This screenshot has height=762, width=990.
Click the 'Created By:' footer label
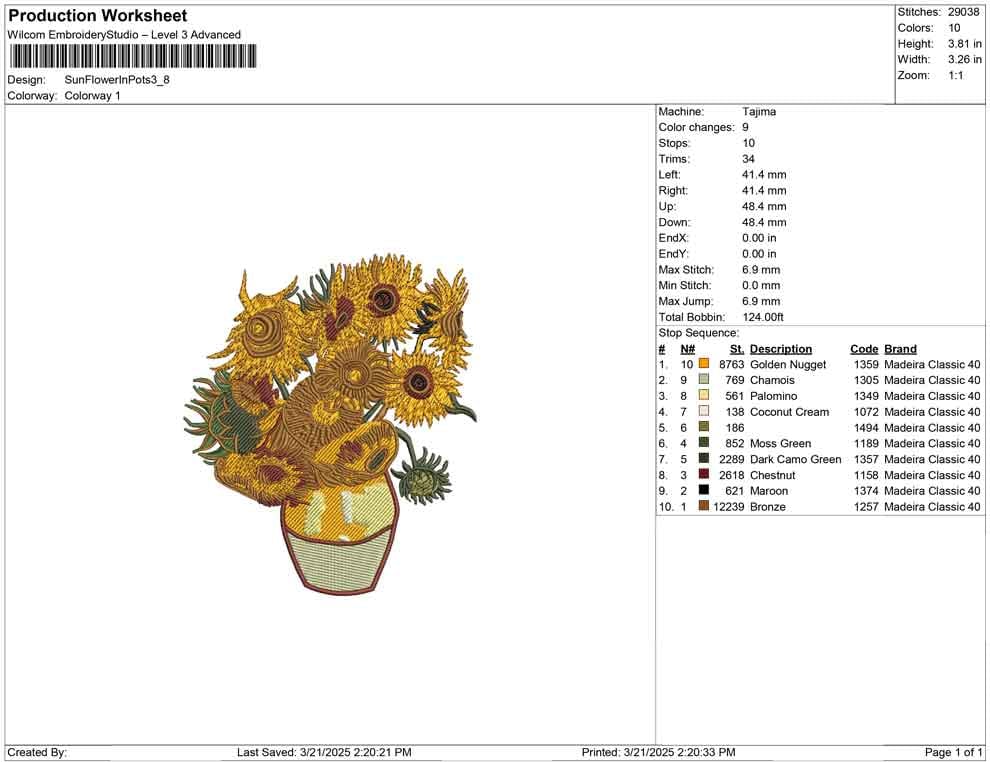[x=37, y=752]
